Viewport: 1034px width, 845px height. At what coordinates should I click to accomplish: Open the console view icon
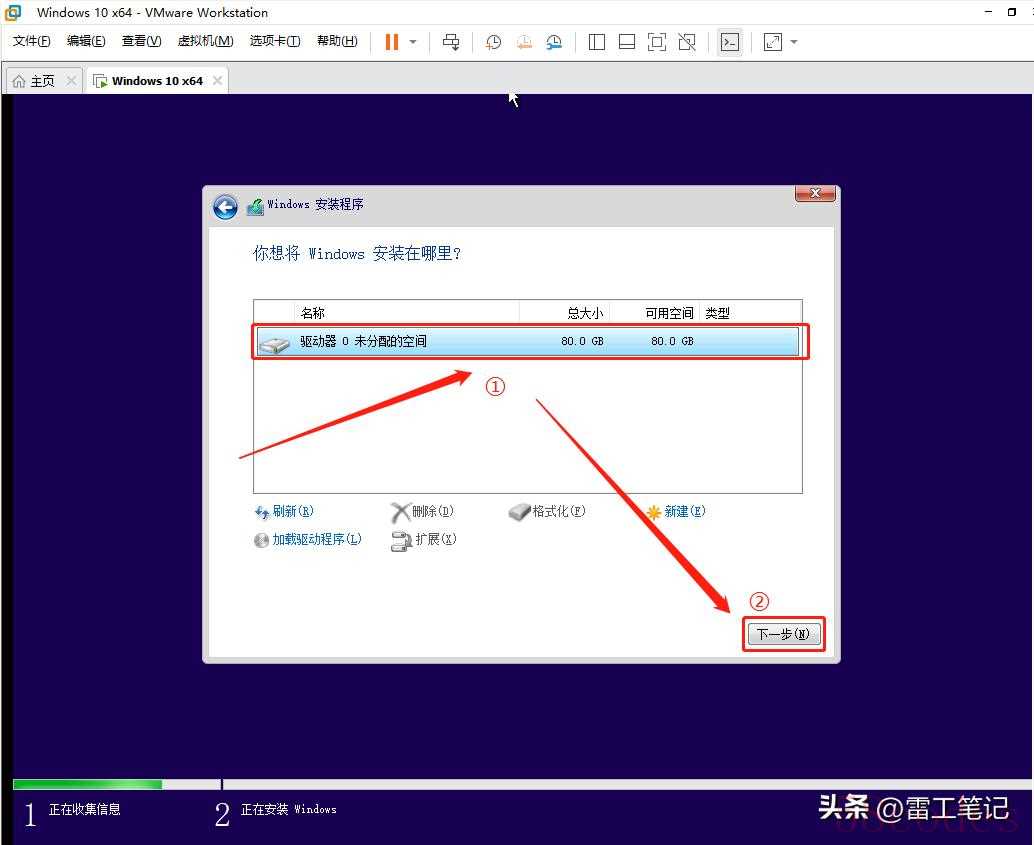tap(730, 42)
